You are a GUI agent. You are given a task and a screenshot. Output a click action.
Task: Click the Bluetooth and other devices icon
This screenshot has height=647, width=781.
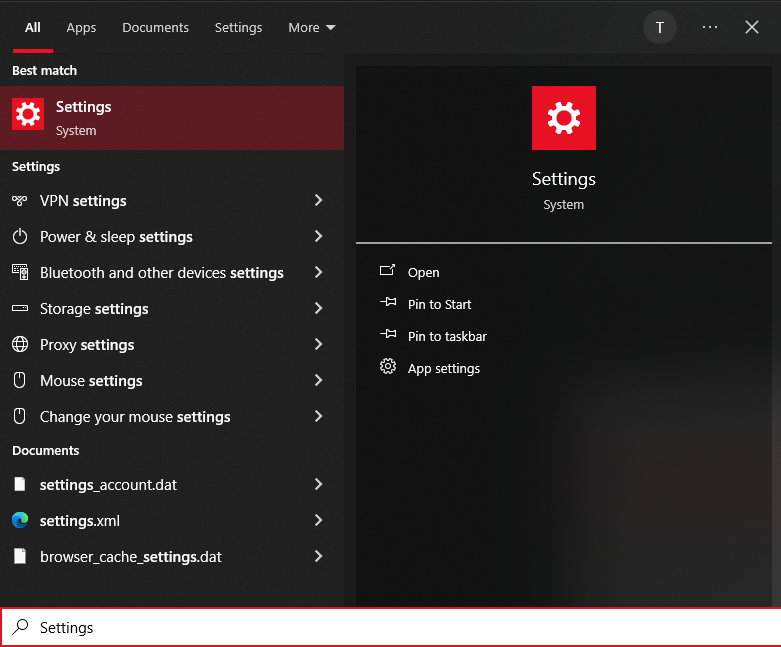coord(20,272)
